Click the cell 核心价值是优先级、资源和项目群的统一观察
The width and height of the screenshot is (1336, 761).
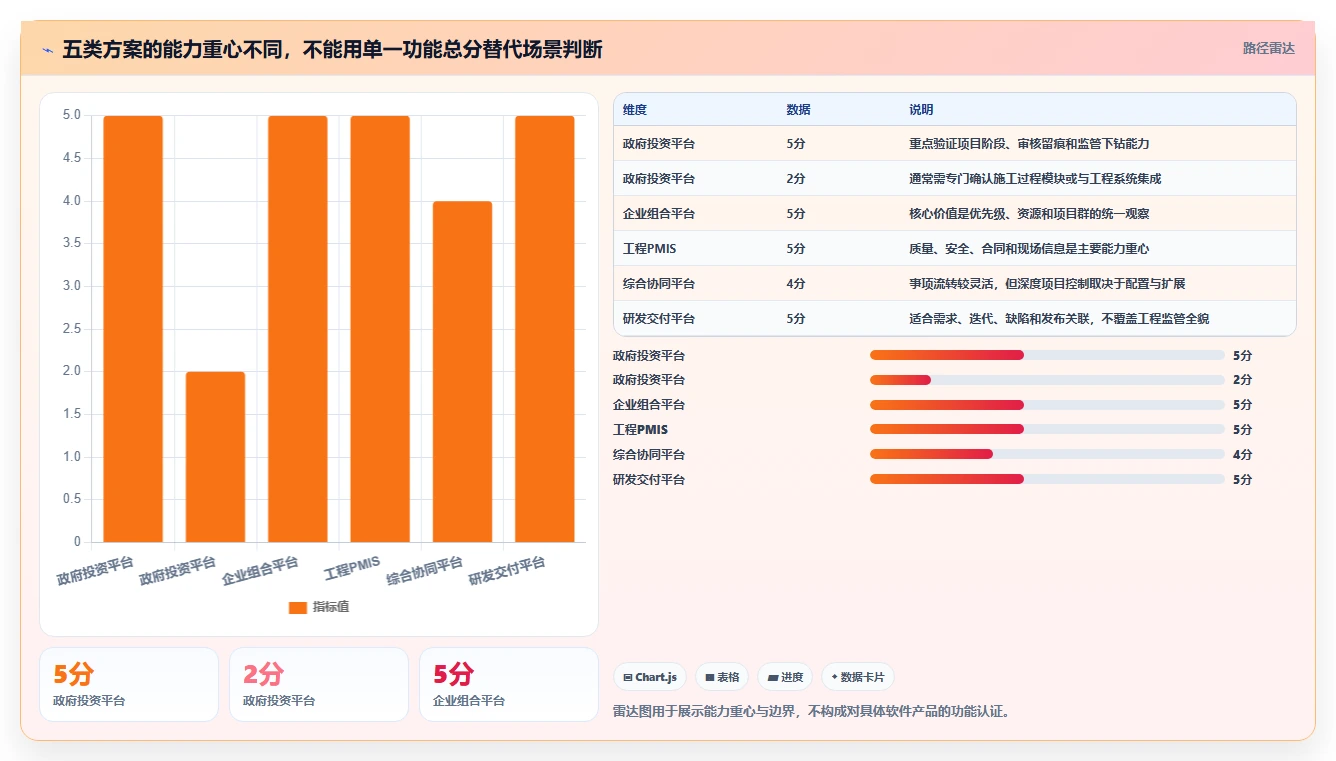pos(1029,214)
